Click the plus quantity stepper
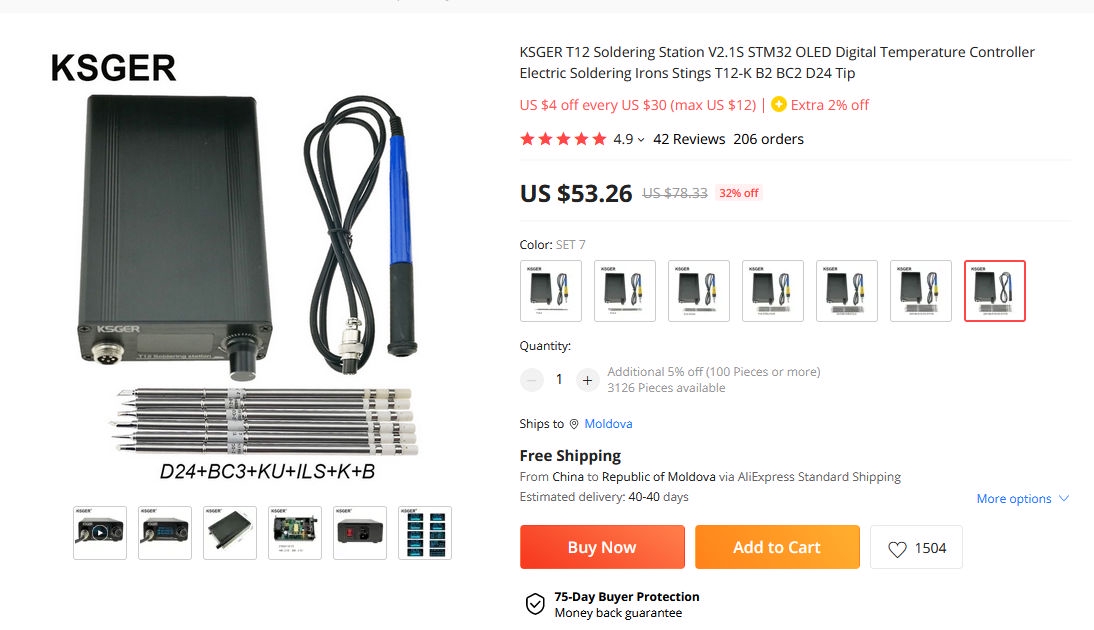The width and height of the screenshot is (1094, 630). (587, 380)
